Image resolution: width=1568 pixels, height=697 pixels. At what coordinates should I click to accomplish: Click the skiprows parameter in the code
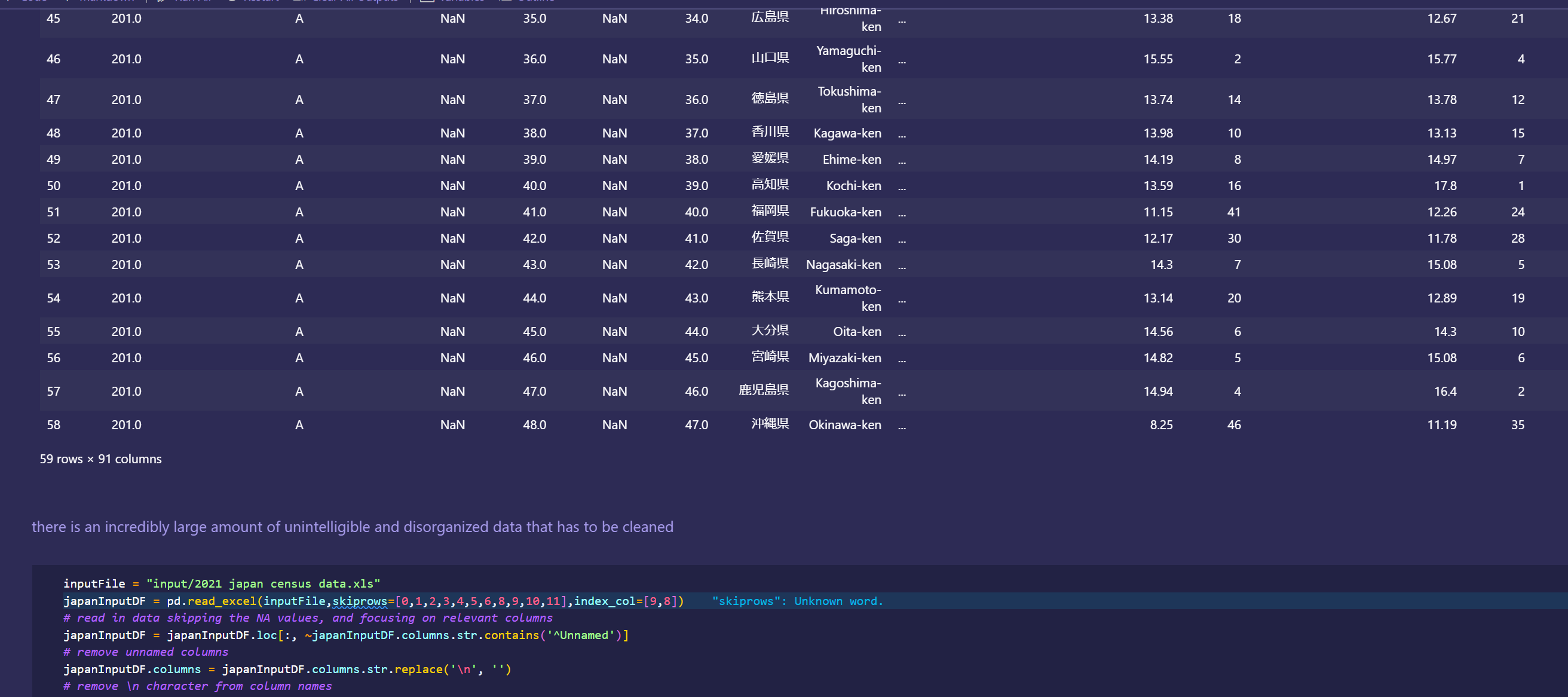[359, 601]
